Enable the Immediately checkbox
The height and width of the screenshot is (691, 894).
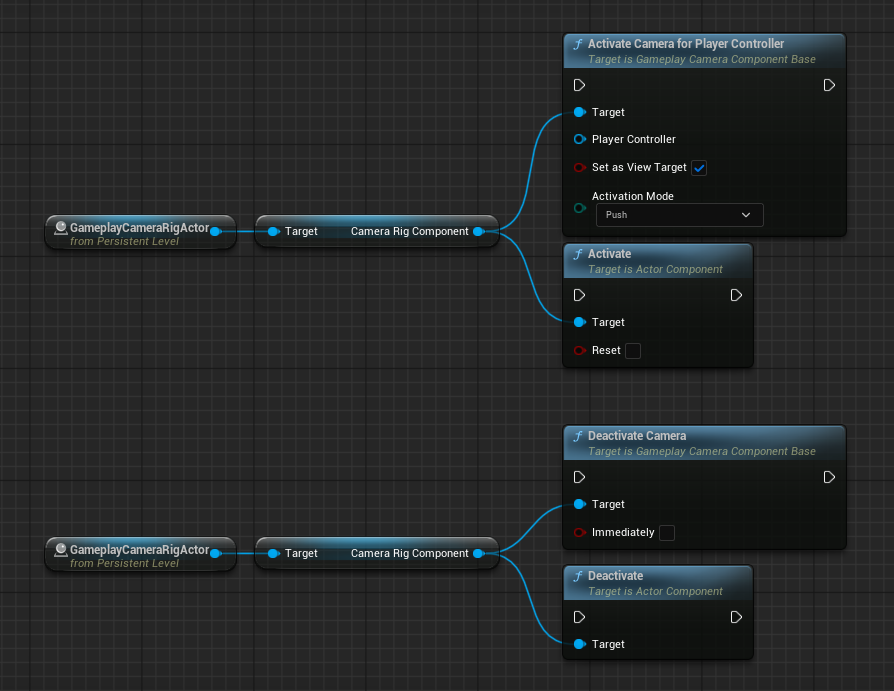point(667,533)
